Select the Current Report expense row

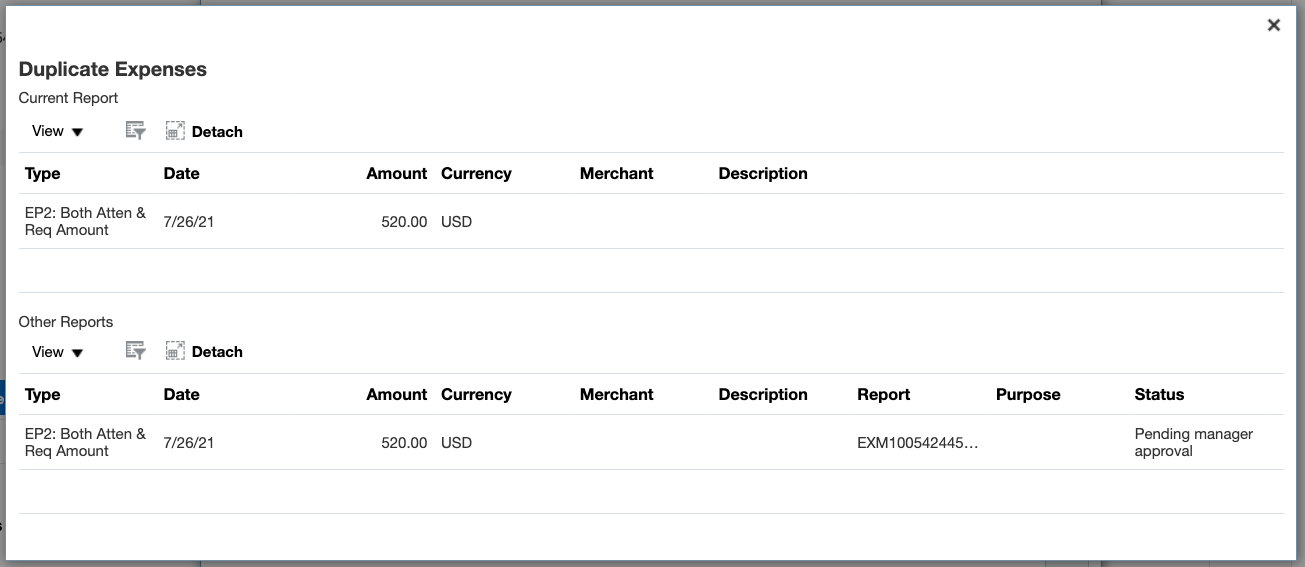[651, 221]
